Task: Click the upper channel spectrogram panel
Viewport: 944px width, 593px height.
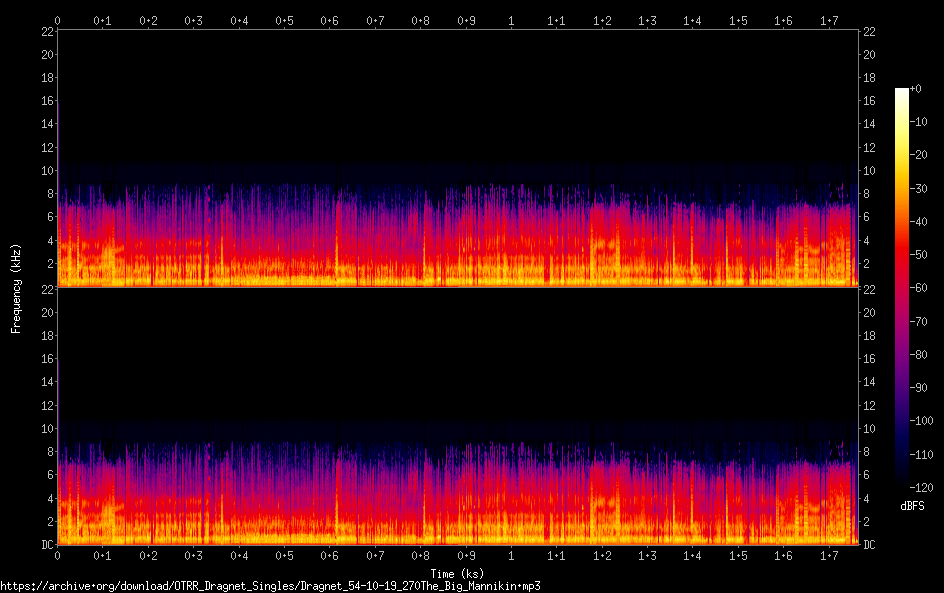Action: tap(457, 158)
